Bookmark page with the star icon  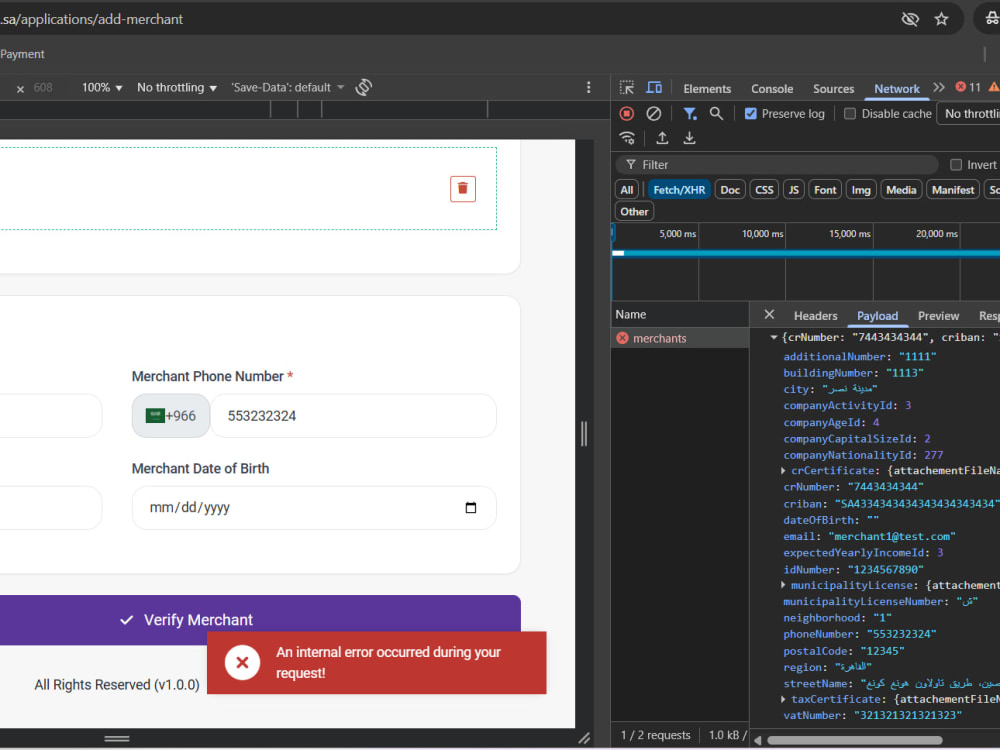point(941,19)
